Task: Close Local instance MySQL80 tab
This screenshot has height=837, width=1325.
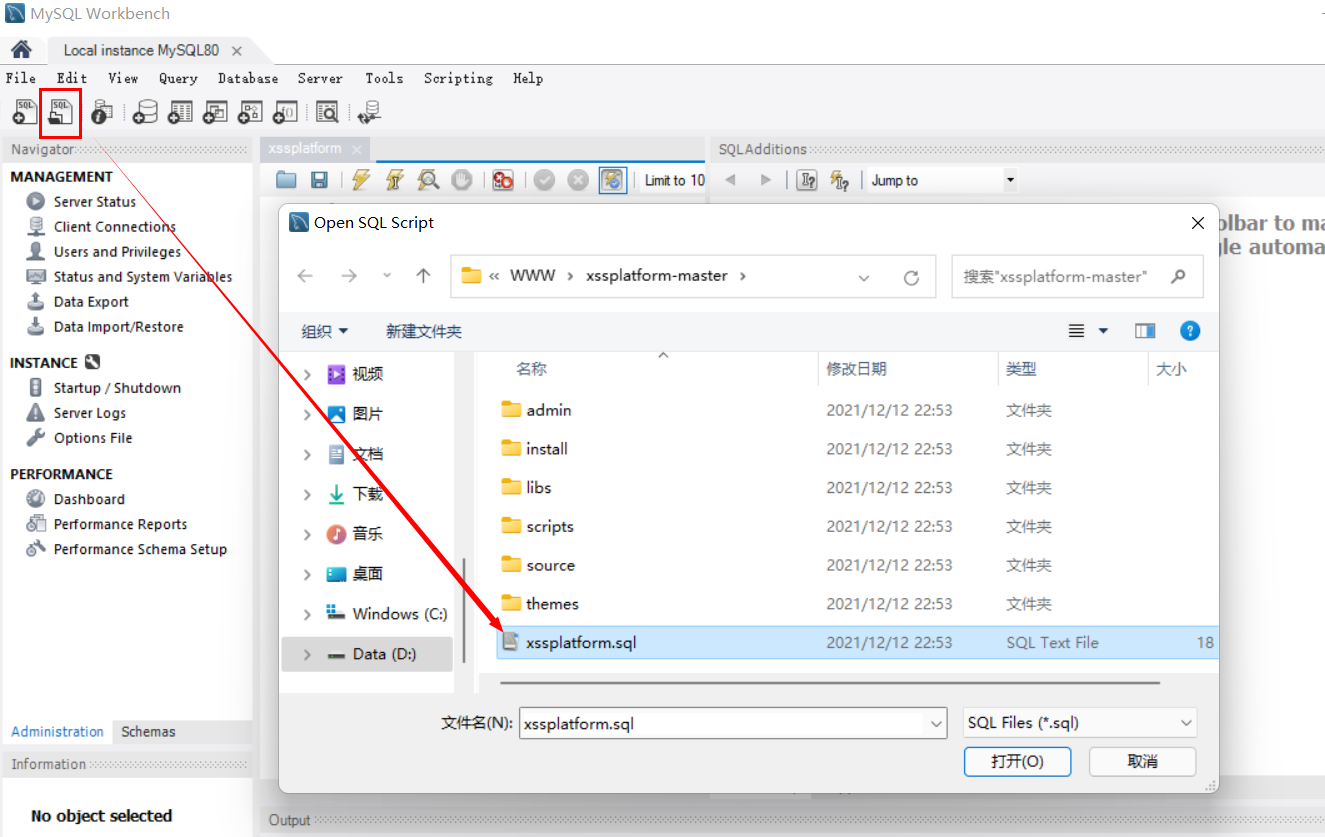Action: pyautogui.click(x=237, y=51)
